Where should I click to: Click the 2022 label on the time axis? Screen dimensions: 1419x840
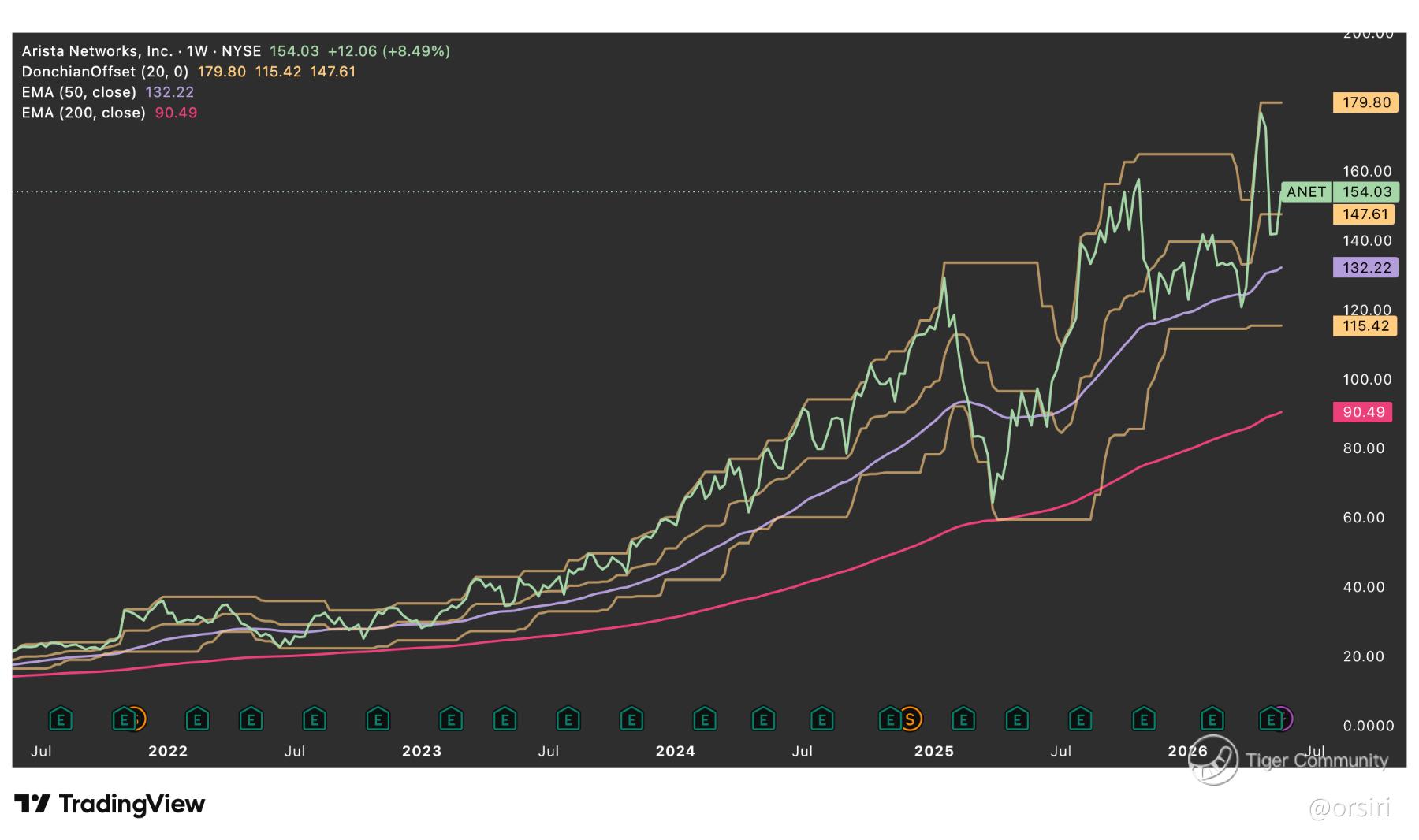(x=168, y=751)
